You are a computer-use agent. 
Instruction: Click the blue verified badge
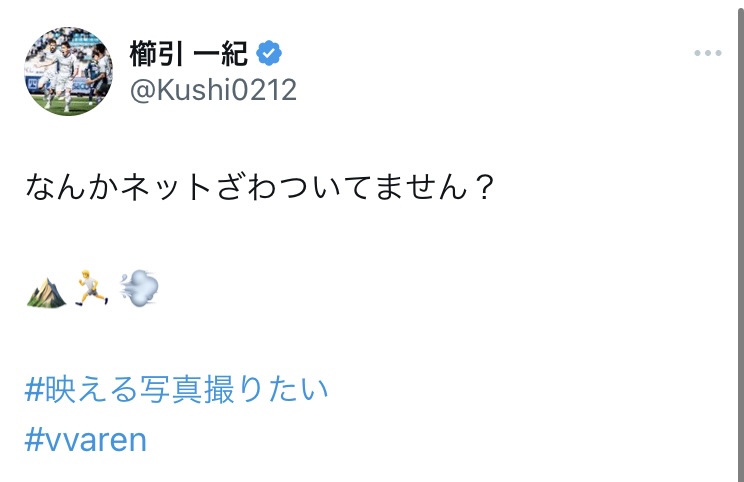coord(268,52)
